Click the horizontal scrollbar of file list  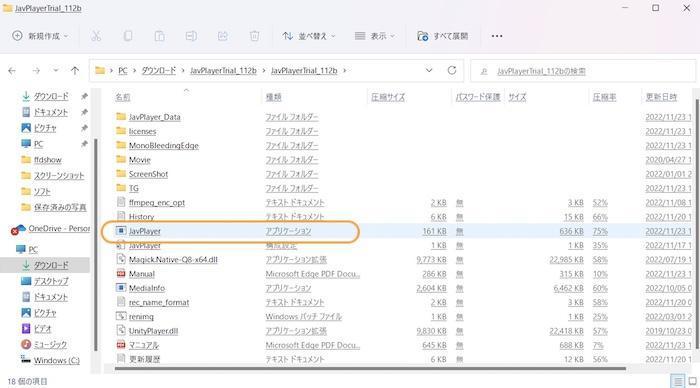[x=370, y=368]
